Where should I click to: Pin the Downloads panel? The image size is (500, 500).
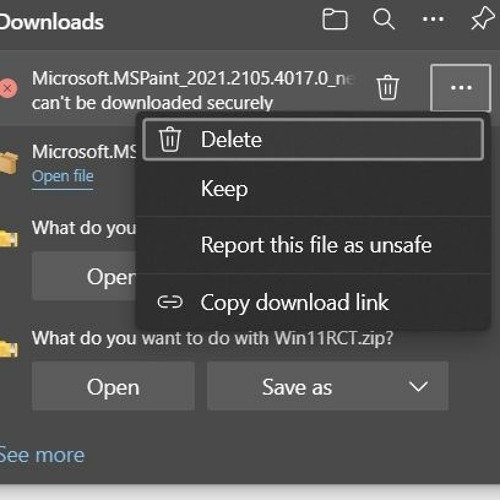click(482, 19)
